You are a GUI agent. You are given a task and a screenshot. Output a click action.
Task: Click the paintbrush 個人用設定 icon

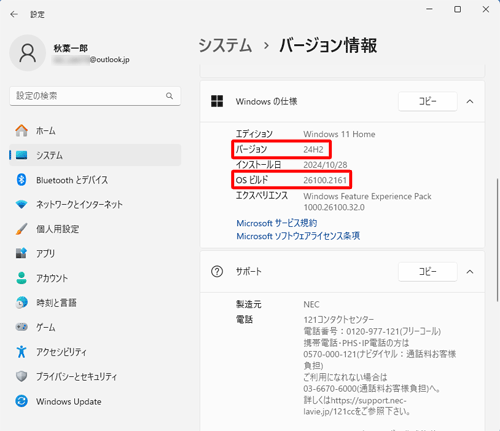tap(22, 229)
